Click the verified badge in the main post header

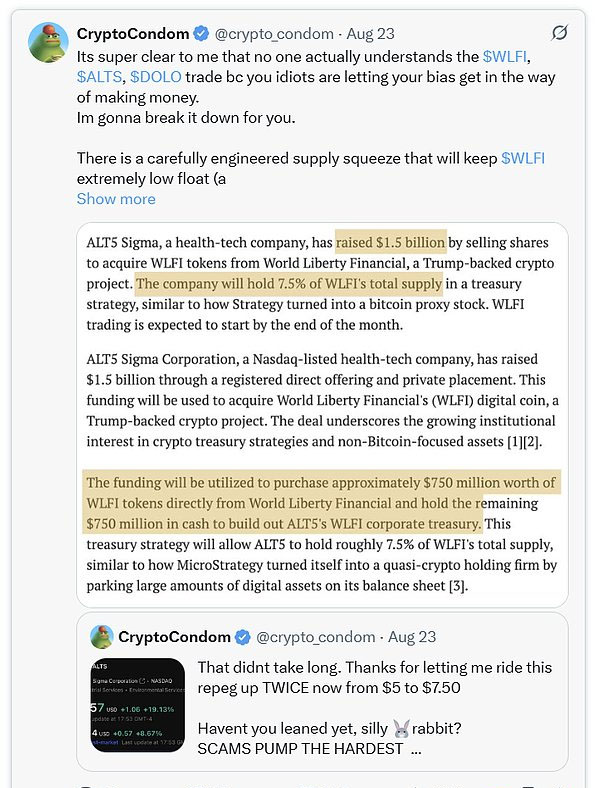click(x=198, y=33)
